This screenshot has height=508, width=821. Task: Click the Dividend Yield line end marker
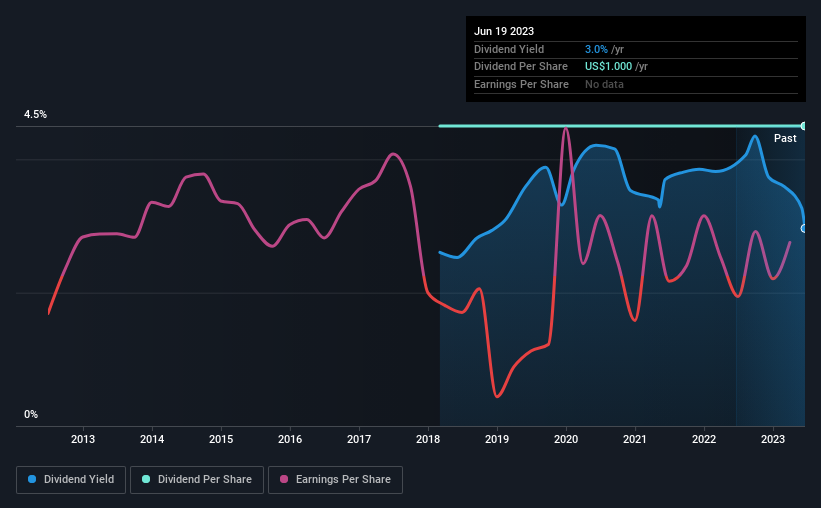[x=804, y=228]
